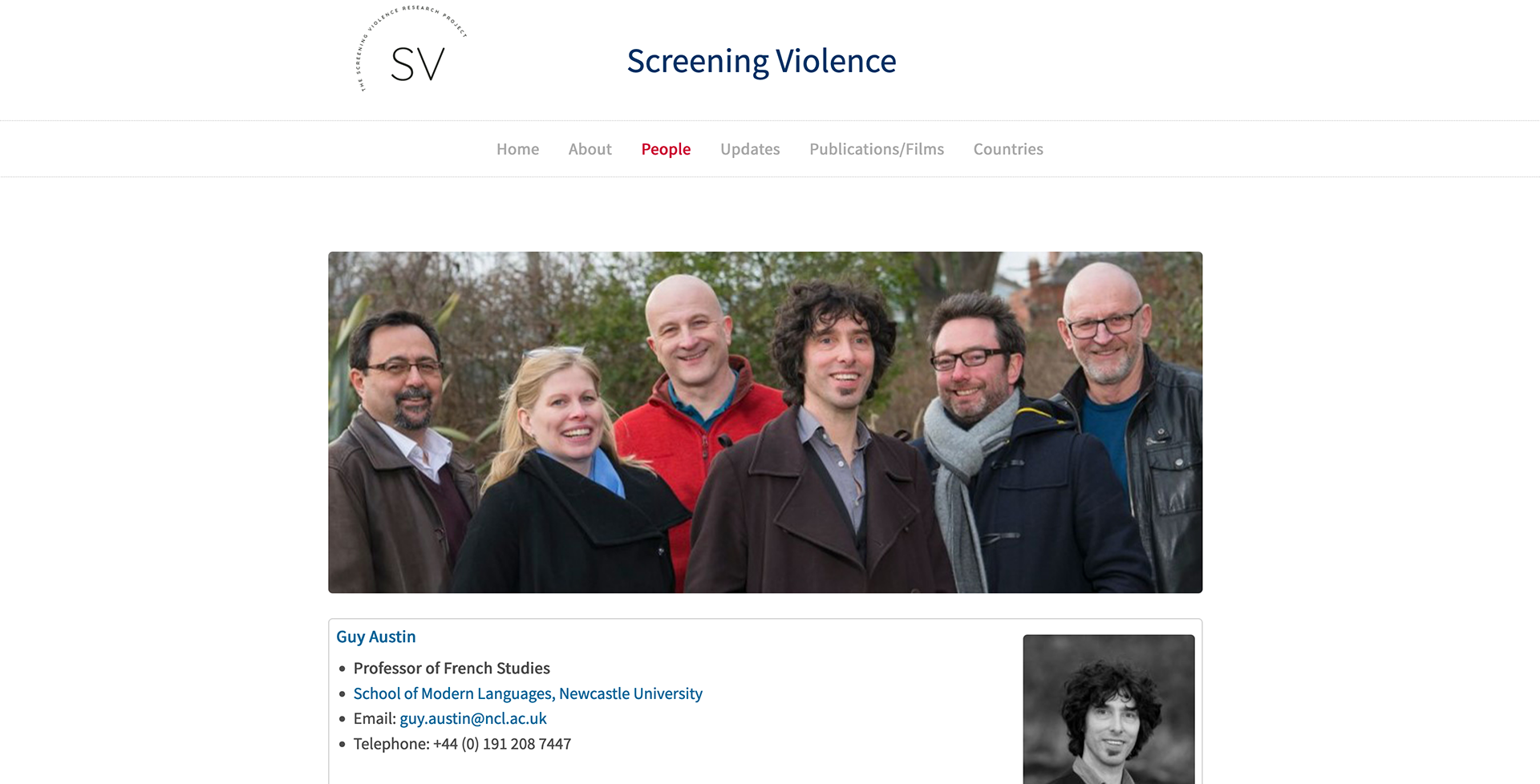The height and width of the screenshot is (784, 1540).
Task: Click the man in the black leather jacket
Action: (1131, 417)
